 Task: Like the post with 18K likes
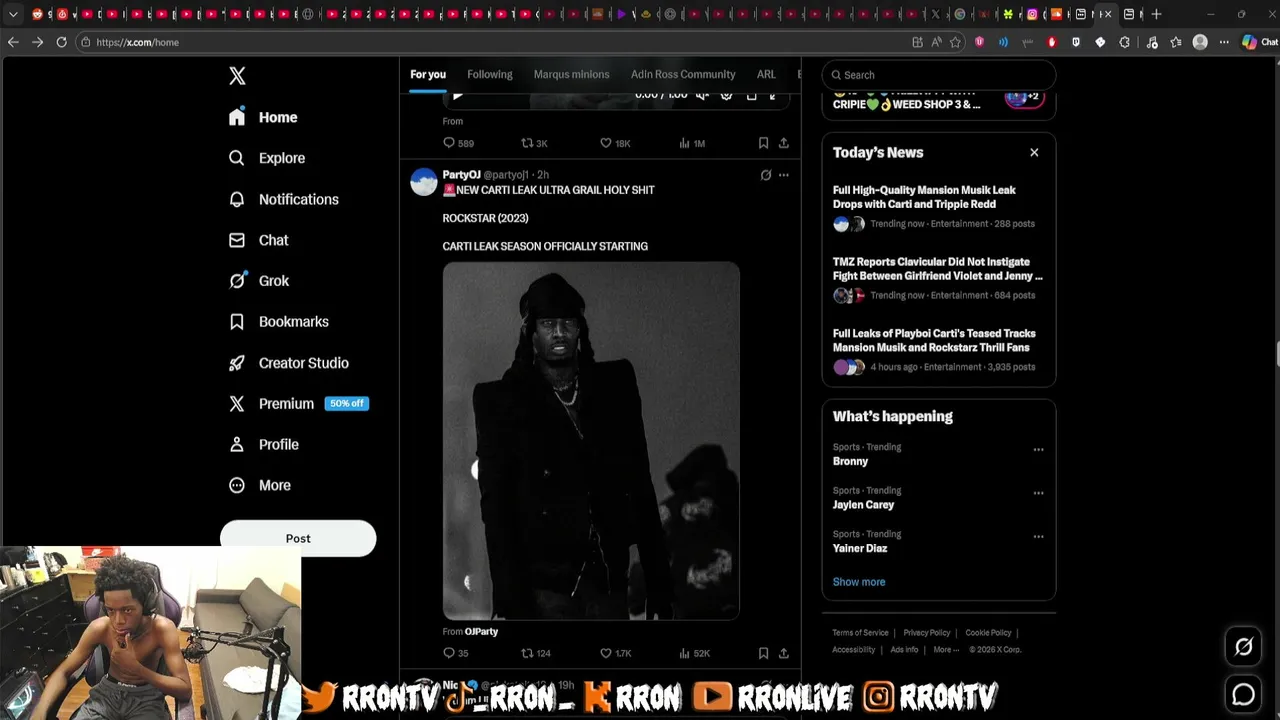point(615,143)
